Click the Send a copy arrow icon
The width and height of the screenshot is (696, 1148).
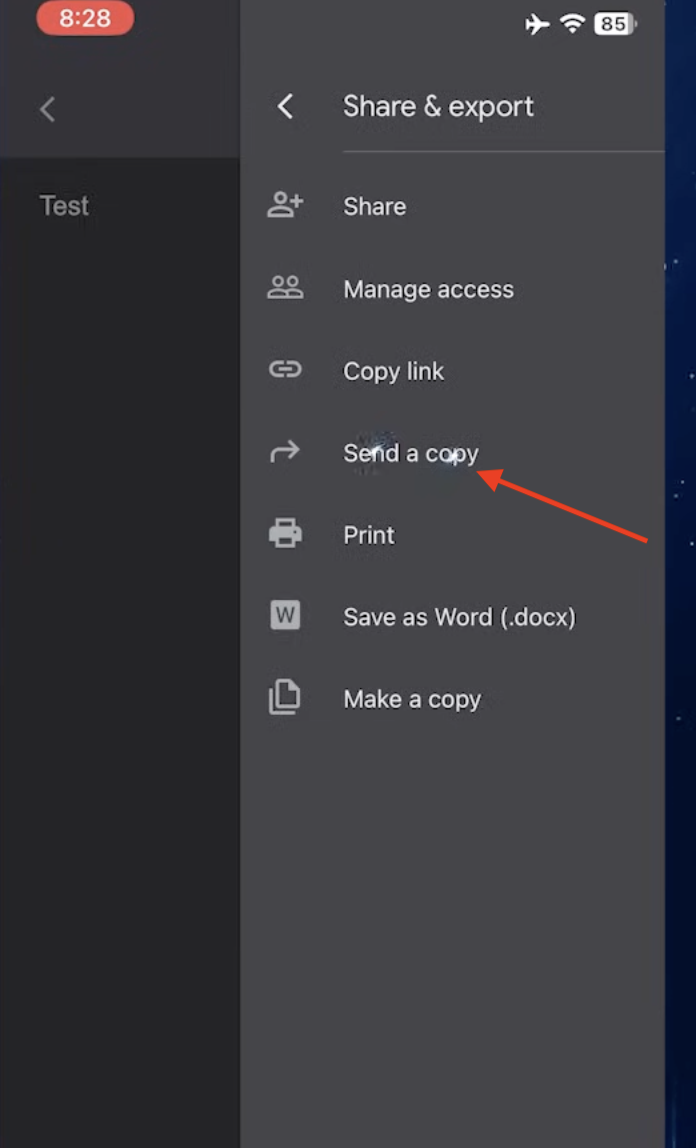286,452
